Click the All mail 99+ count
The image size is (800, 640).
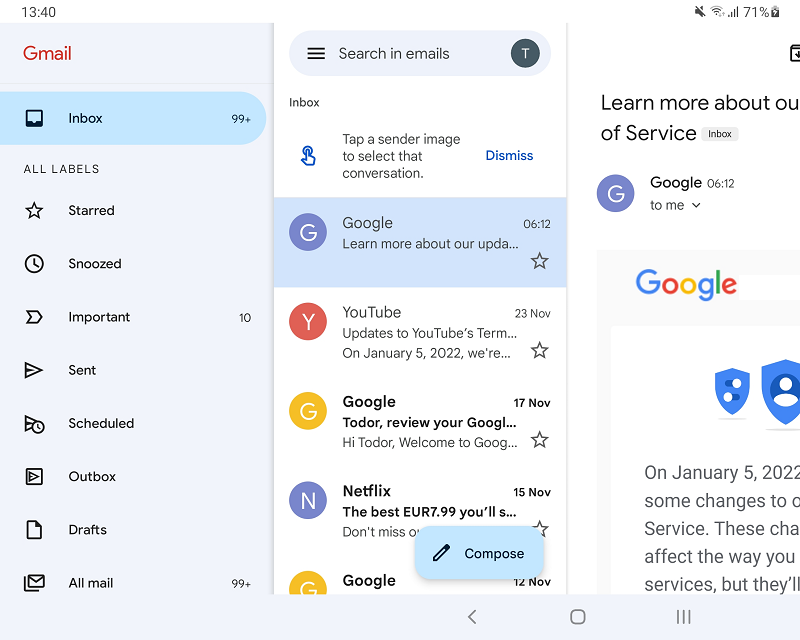pos(241,583)
